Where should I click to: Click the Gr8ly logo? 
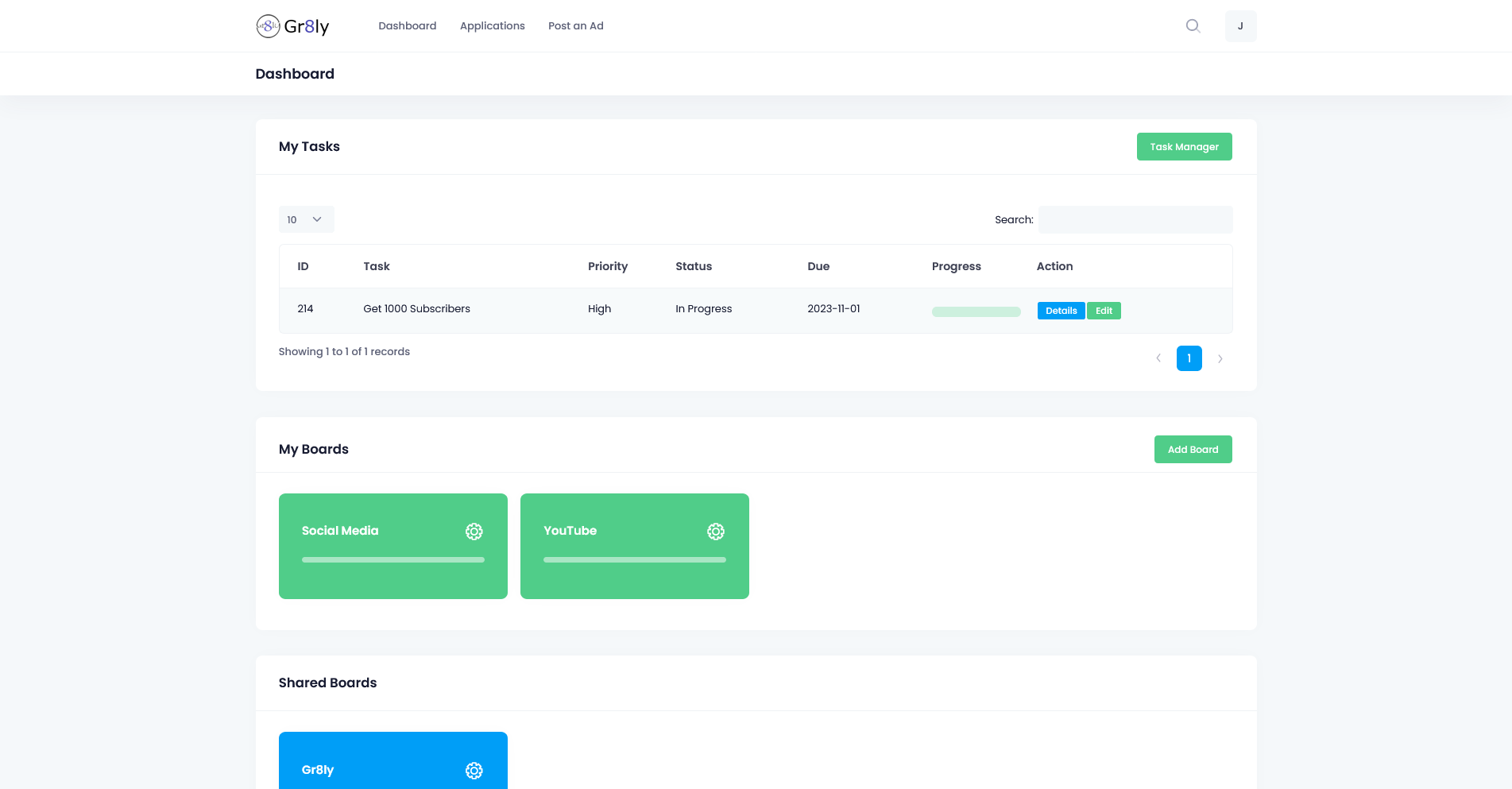[293, 25]
